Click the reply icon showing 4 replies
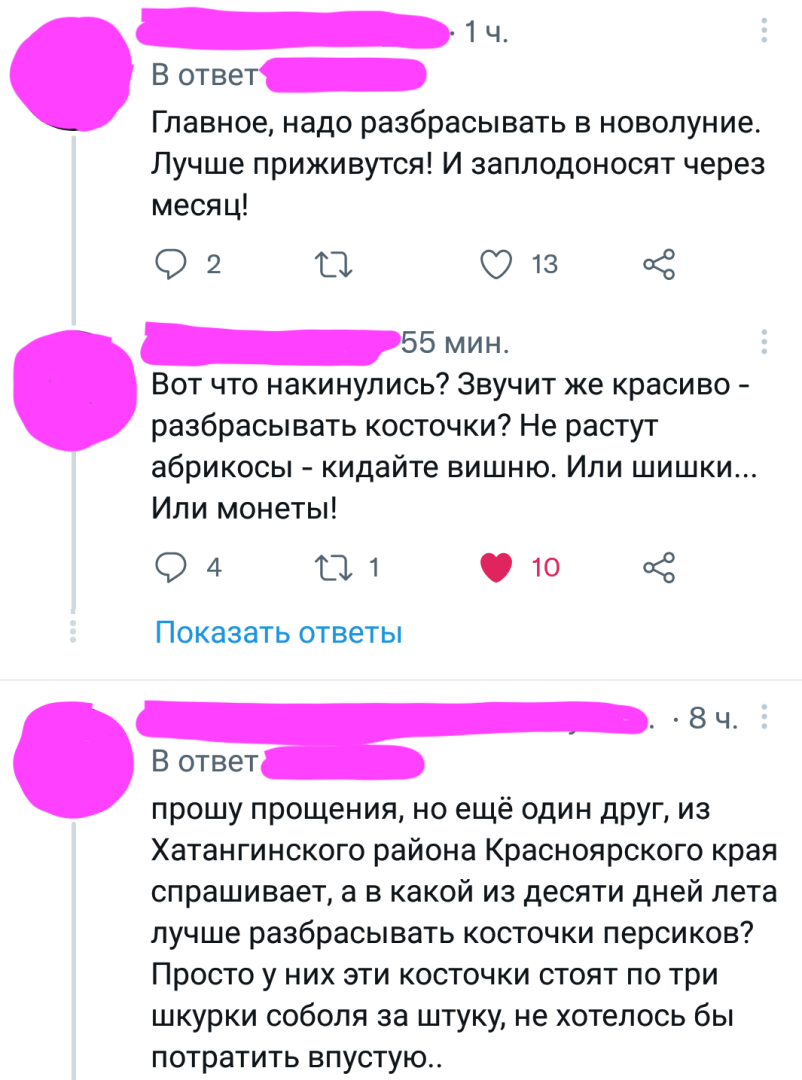This screenshot has width=802, height=1080. coord(173,567)
